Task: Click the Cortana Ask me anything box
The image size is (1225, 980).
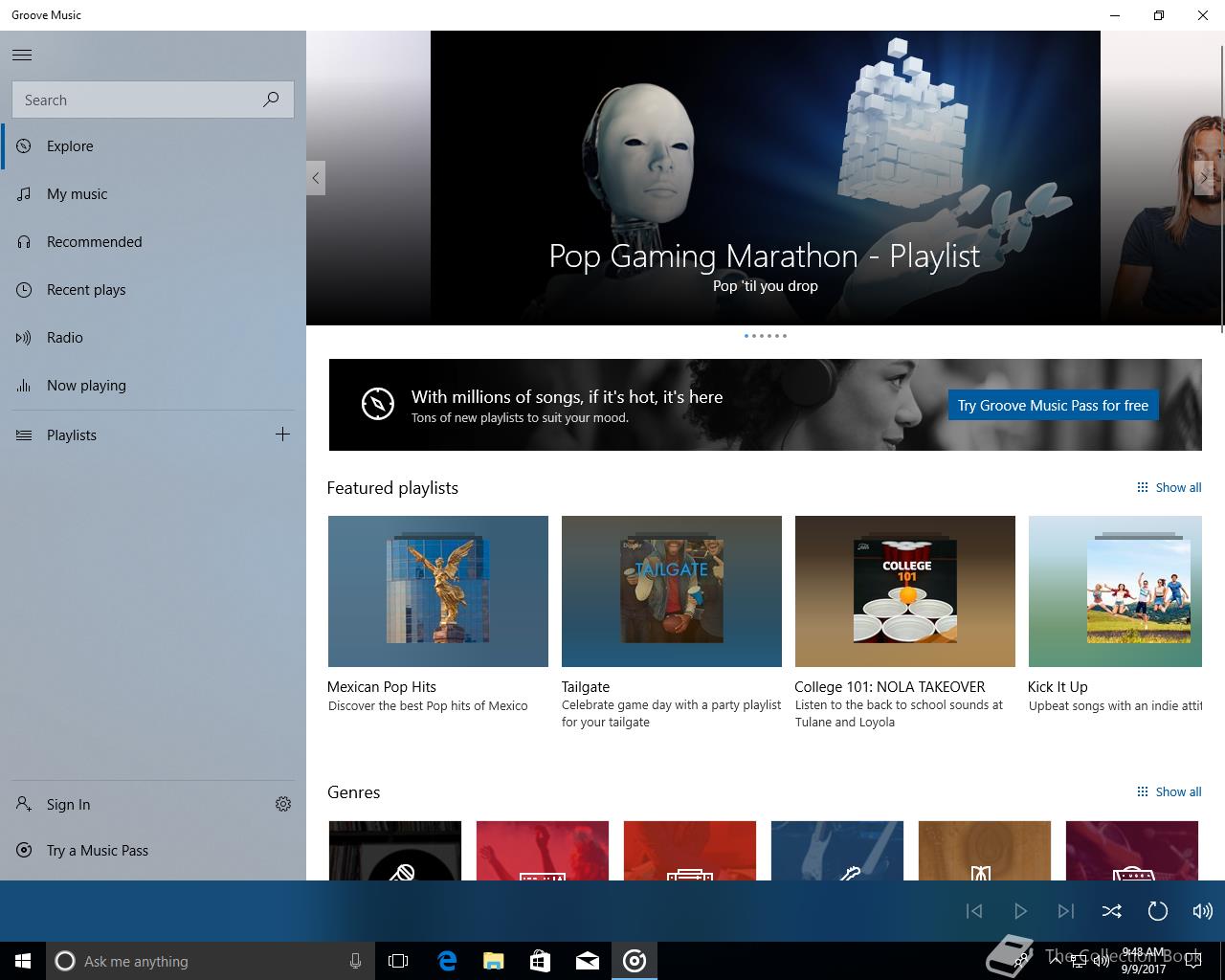Action: coord(209,961)
